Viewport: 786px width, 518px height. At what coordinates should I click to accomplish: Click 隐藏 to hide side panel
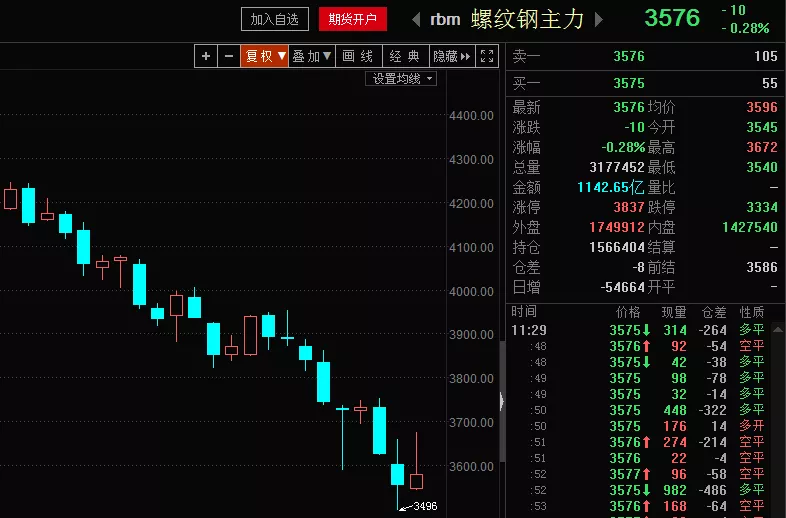tap(452, 56)
